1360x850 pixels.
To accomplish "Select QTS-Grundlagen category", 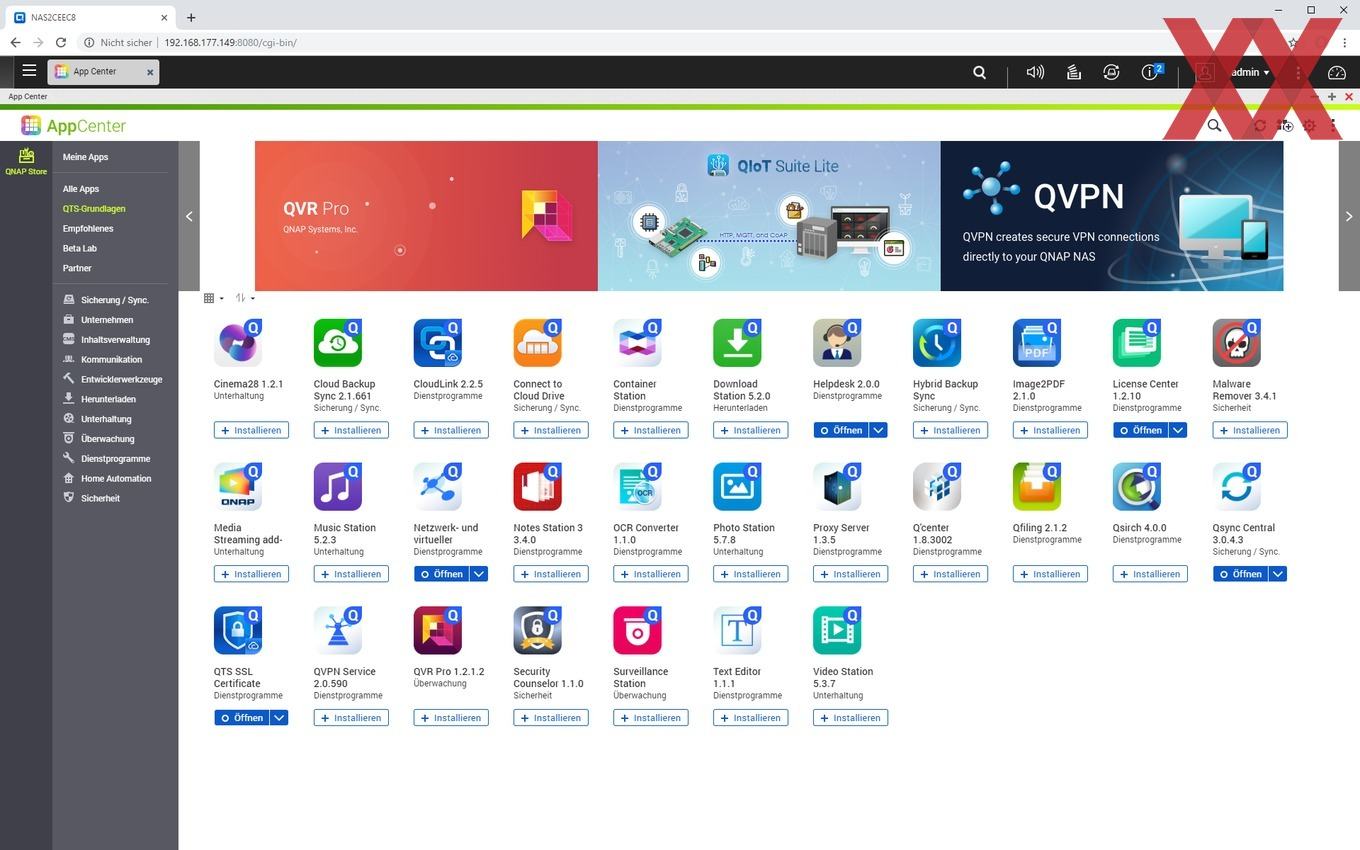I will click(94, 209).
